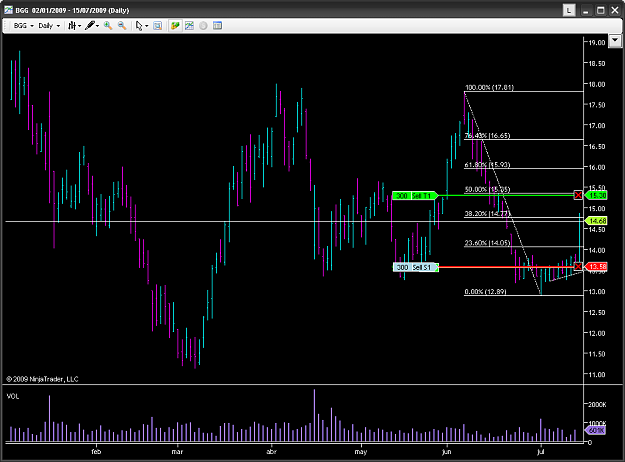Close the BGG chart window
This screenshot has width=625, height=462.
(x=615, y=11)
